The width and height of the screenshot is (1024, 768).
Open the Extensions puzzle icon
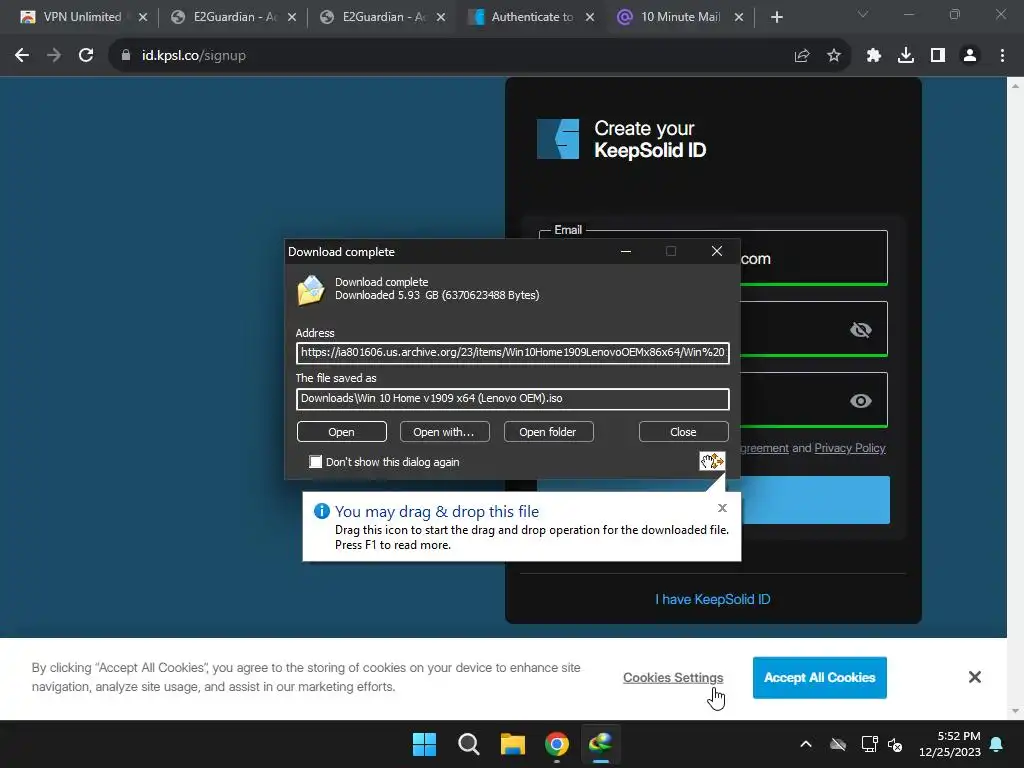(874, 56)
